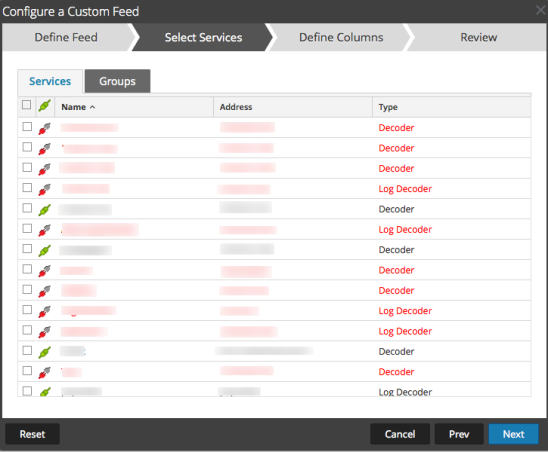The width and height of the screenshot is (548, 452).
Task: Click the red plug icon of the first Log Decoder row
Action: pos(44,189)
